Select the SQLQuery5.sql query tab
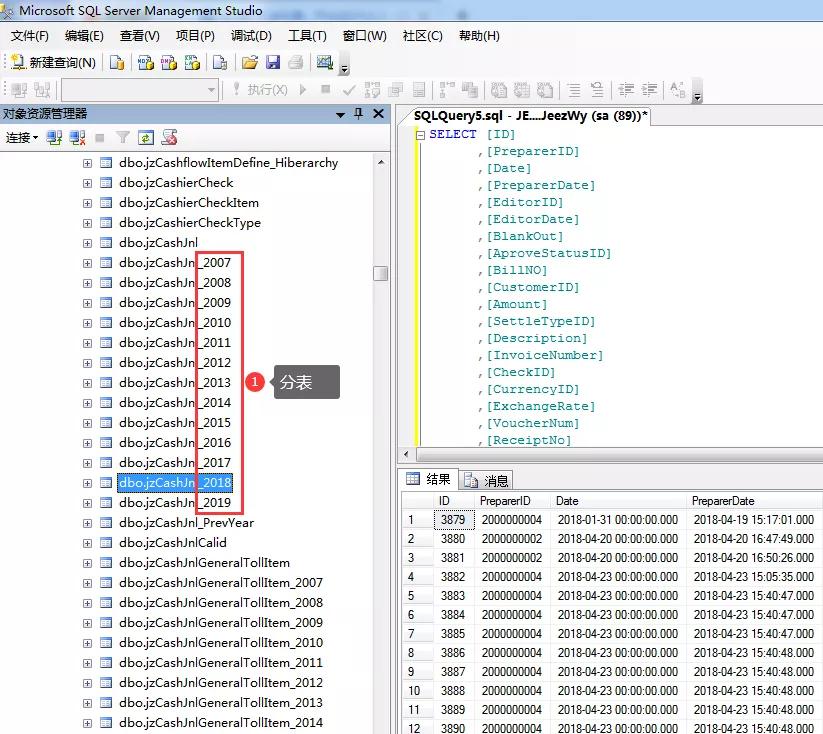 tap(531, 116)
